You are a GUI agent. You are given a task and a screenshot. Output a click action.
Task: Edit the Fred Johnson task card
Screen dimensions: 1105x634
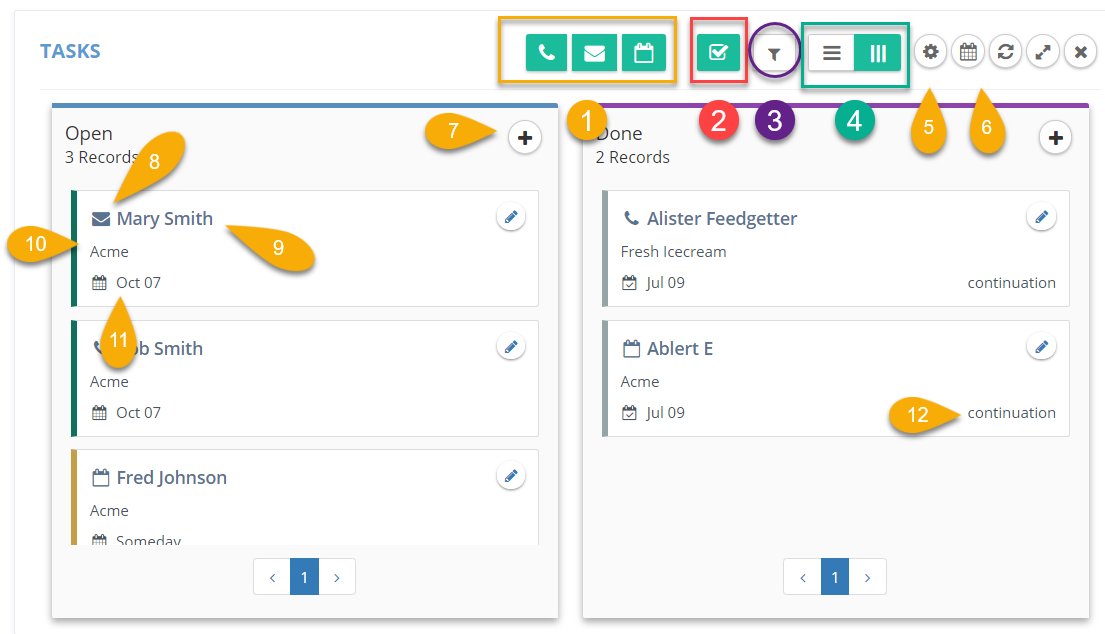tap(511, 476)
